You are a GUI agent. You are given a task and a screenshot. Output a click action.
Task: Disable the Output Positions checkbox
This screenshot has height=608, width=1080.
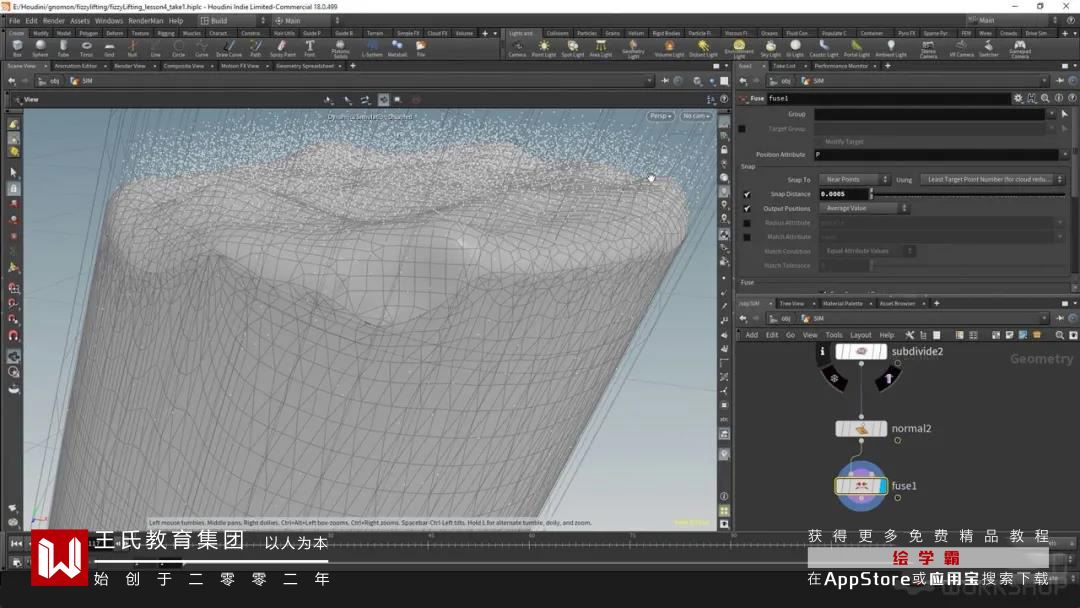pyautogui.click(x=747, y=208)
